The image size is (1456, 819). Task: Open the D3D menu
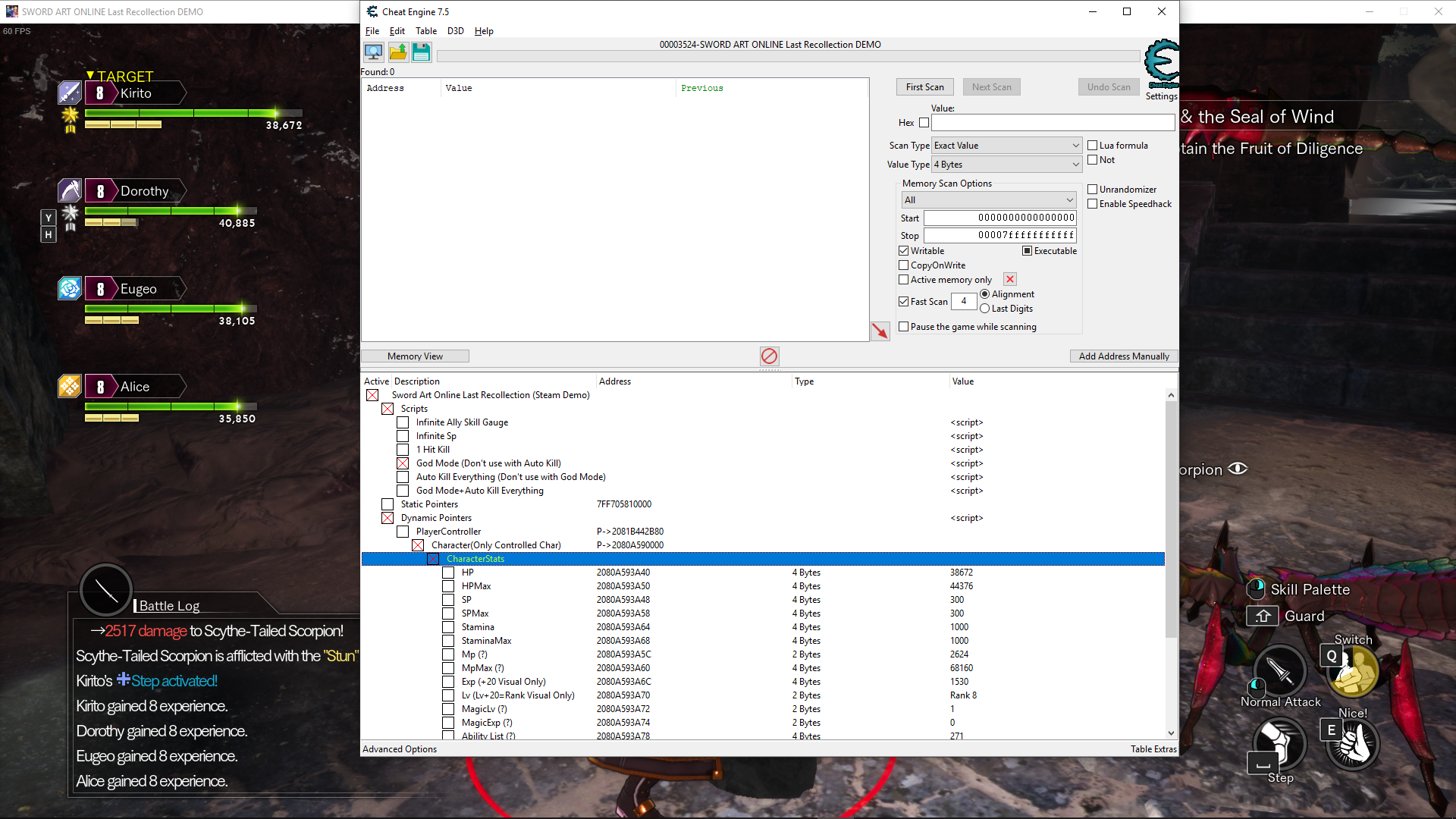point(455,31)
